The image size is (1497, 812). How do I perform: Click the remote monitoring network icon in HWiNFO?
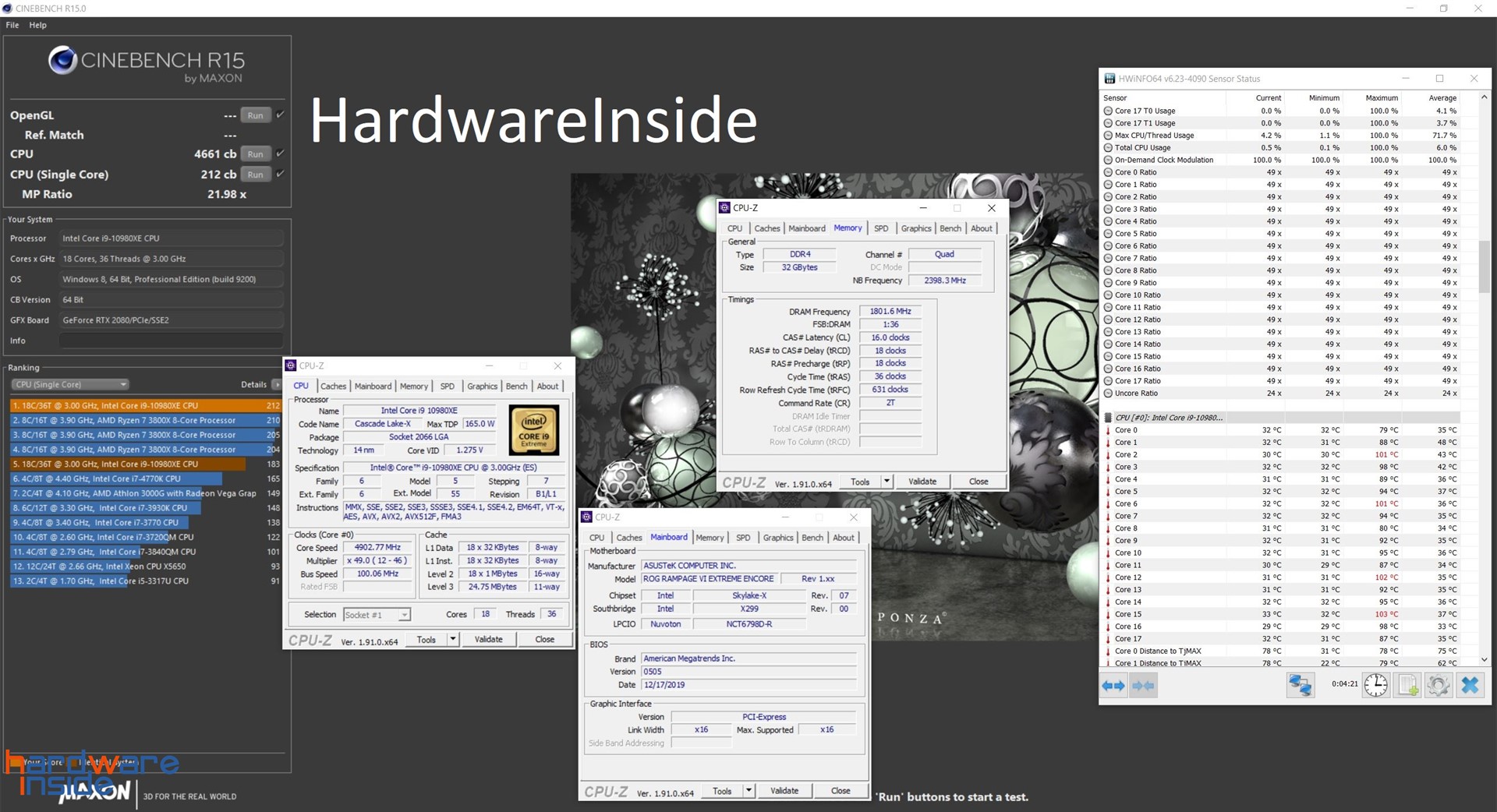click(x=1300, y=685)
